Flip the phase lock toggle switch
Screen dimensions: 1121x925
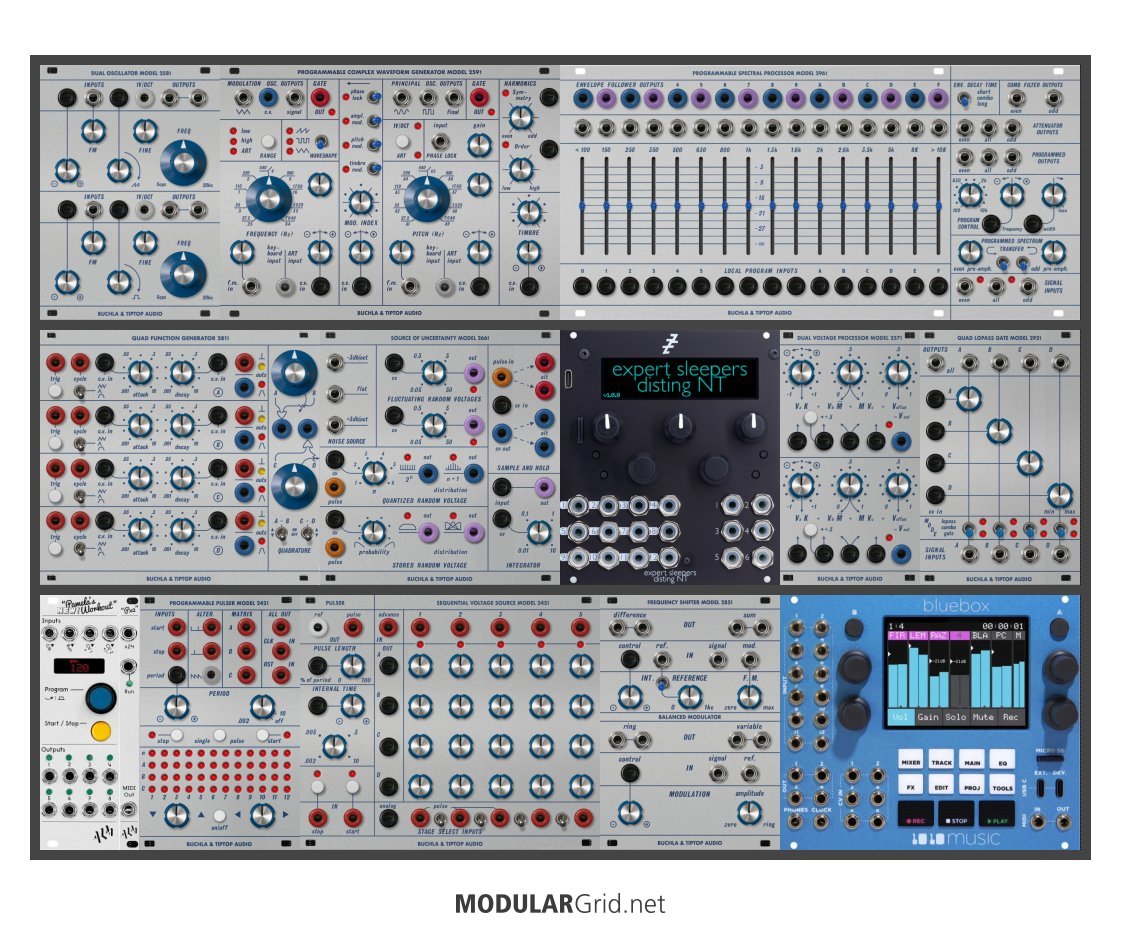372,97
